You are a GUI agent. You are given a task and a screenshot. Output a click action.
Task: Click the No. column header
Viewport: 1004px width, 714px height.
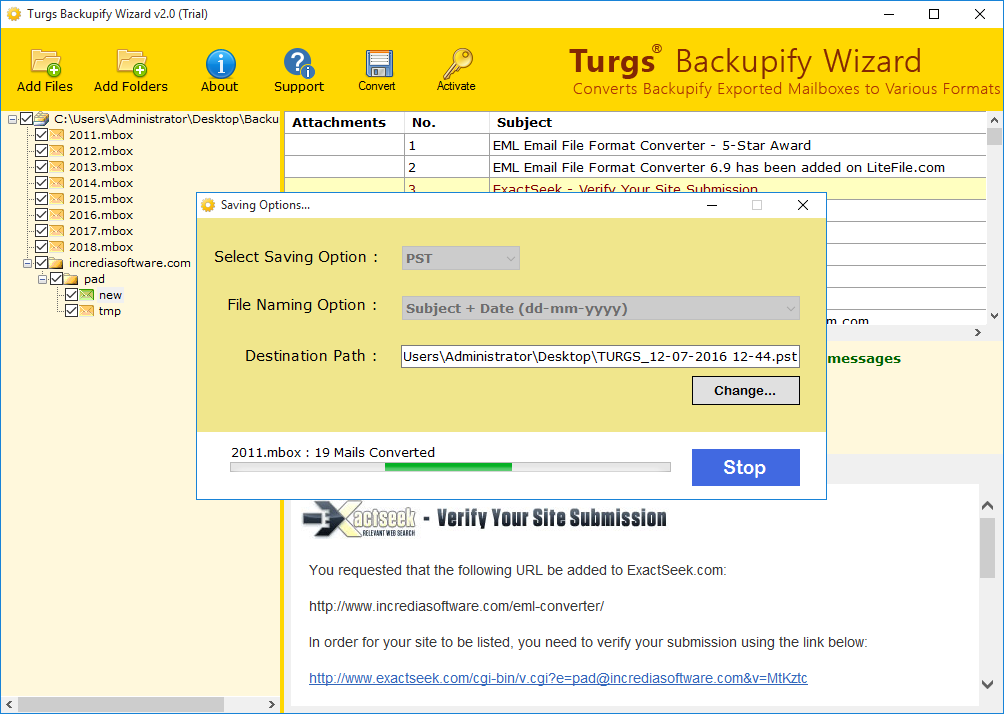tap(446, 122)
